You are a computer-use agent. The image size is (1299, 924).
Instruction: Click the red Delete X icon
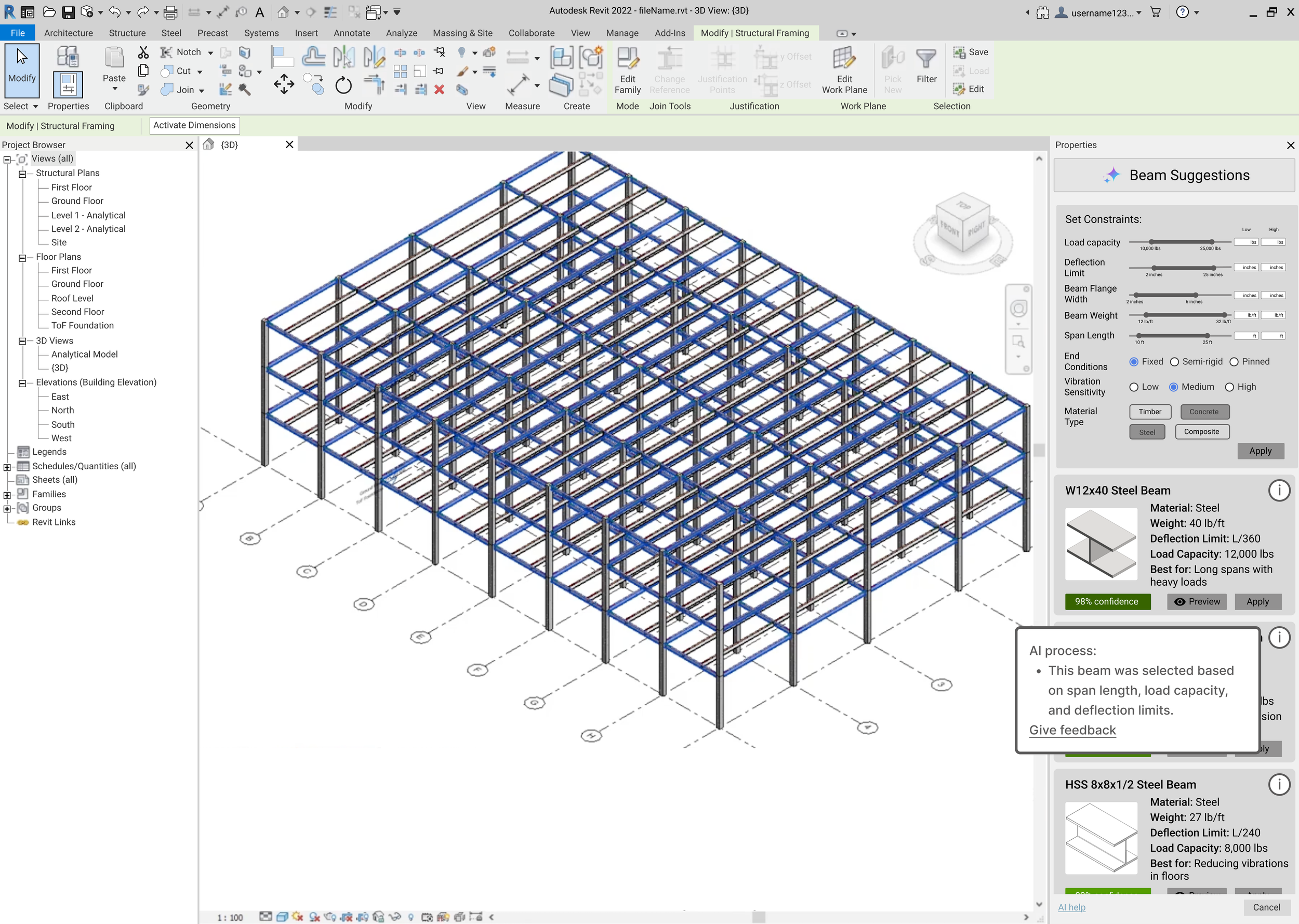tap(439, 89)
